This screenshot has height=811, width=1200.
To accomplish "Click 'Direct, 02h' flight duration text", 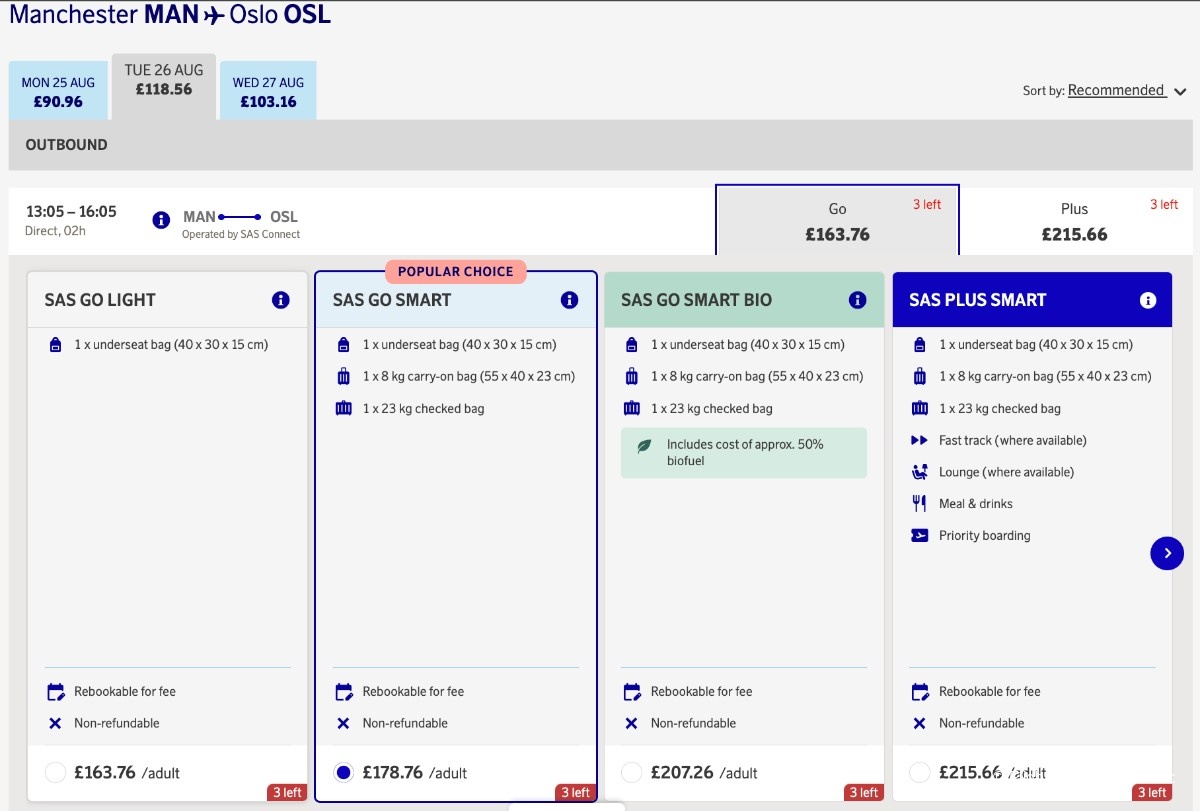I will click(55, 231).
